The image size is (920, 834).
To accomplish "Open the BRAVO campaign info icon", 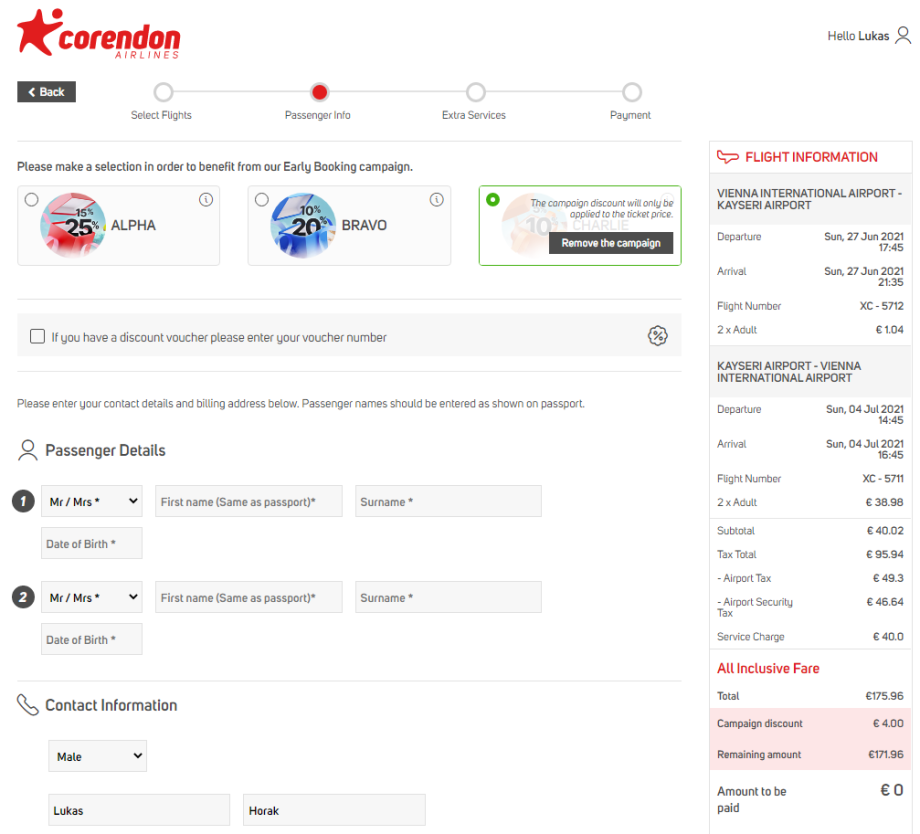I will [x=436, y=200].
